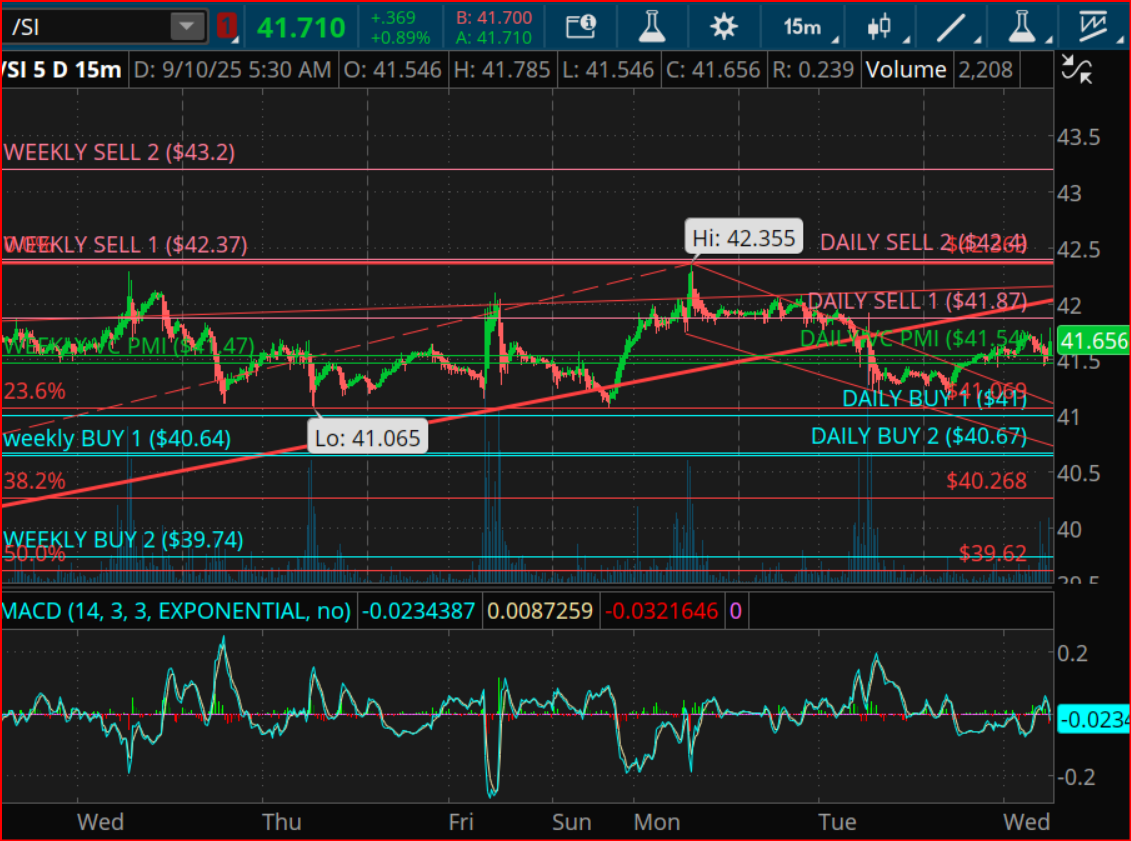The height and width of the screenshot is (841, 1131).
Task: Click the 41.656 current price axis tag
Action: click(x=1093, y=341)
